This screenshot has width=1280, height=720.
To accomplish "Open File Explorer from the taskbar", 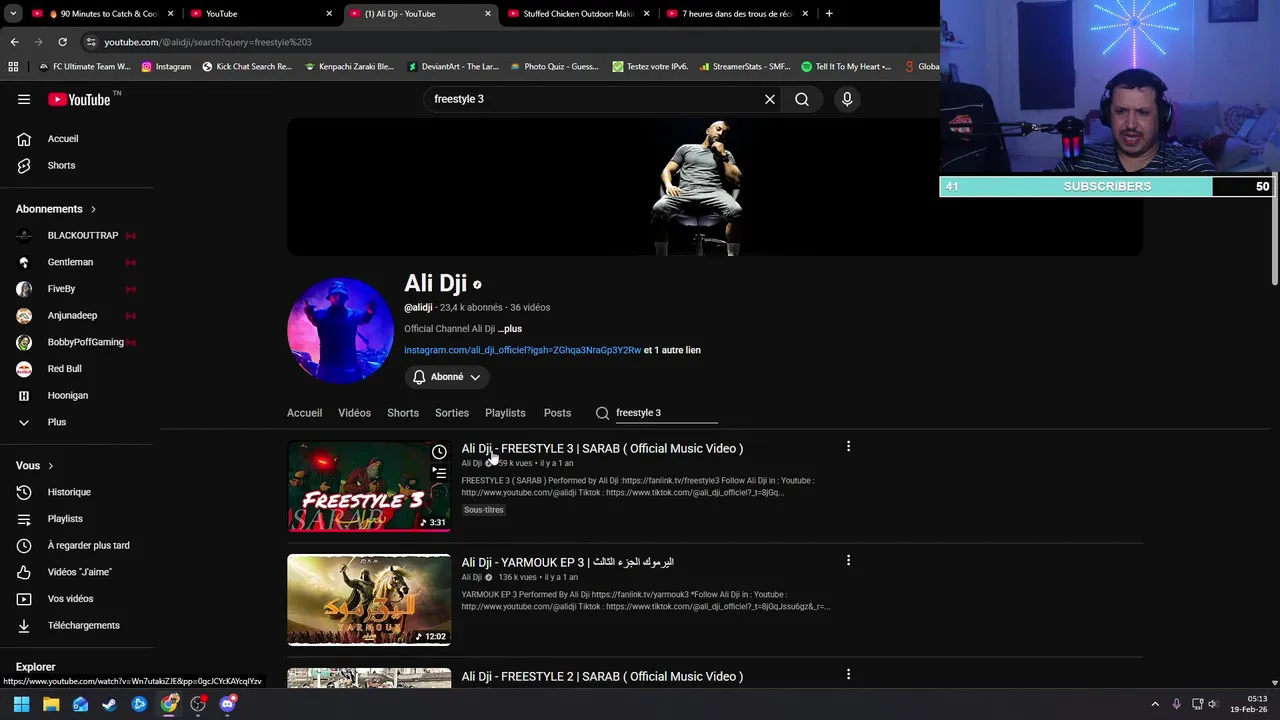I will click(x=51, y=704).
